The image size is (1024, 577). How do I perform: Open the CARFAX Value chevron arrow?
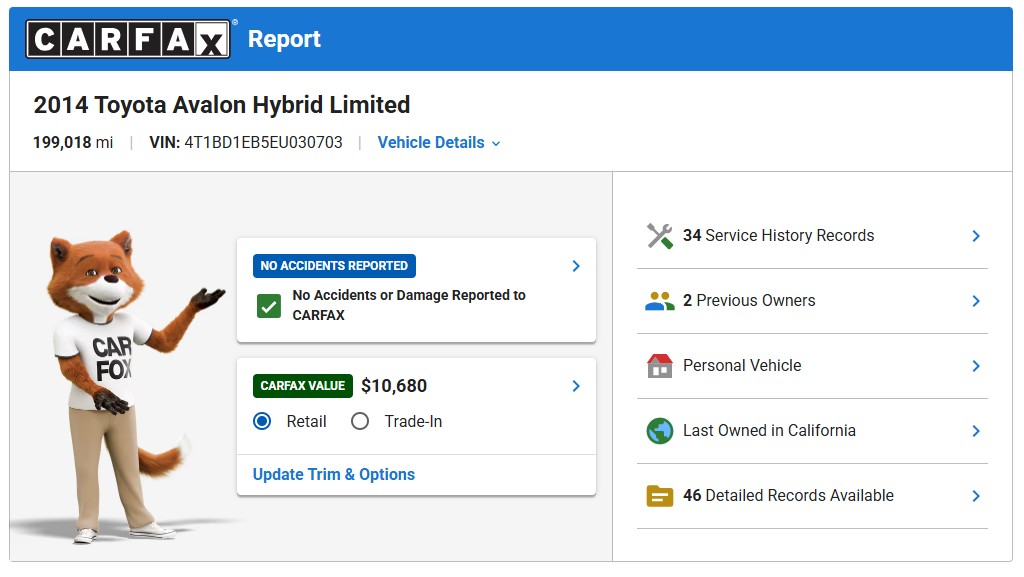pos(576,386)
